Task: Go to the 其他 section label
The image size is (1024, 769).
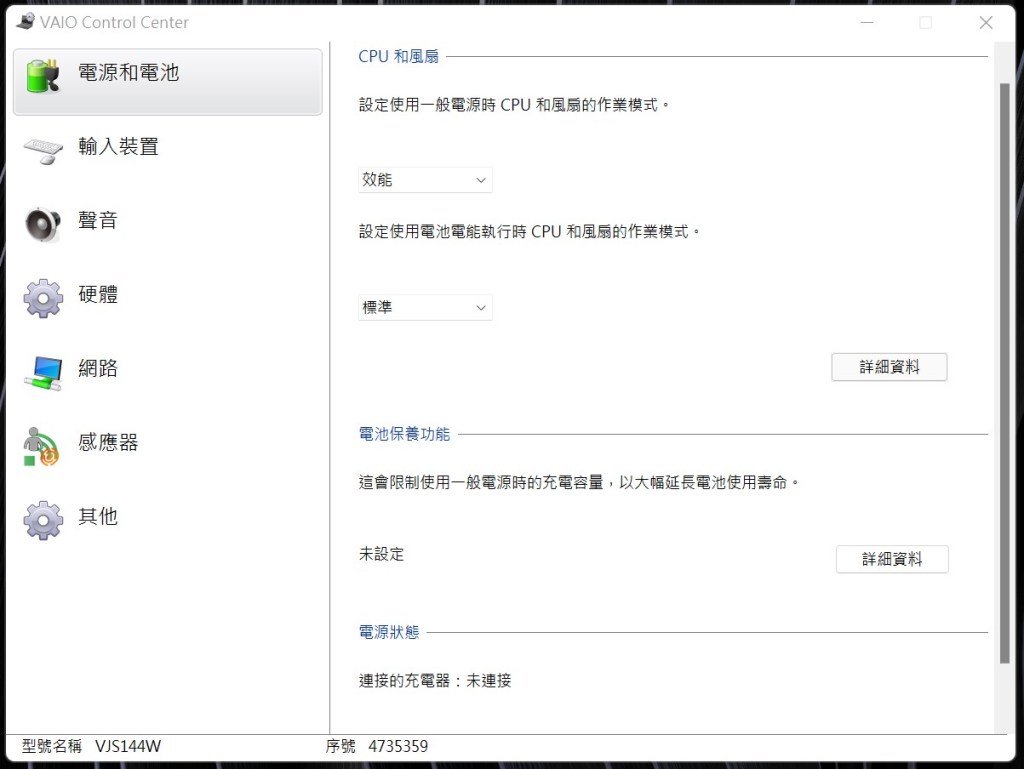Action: [x=98, y=517]
